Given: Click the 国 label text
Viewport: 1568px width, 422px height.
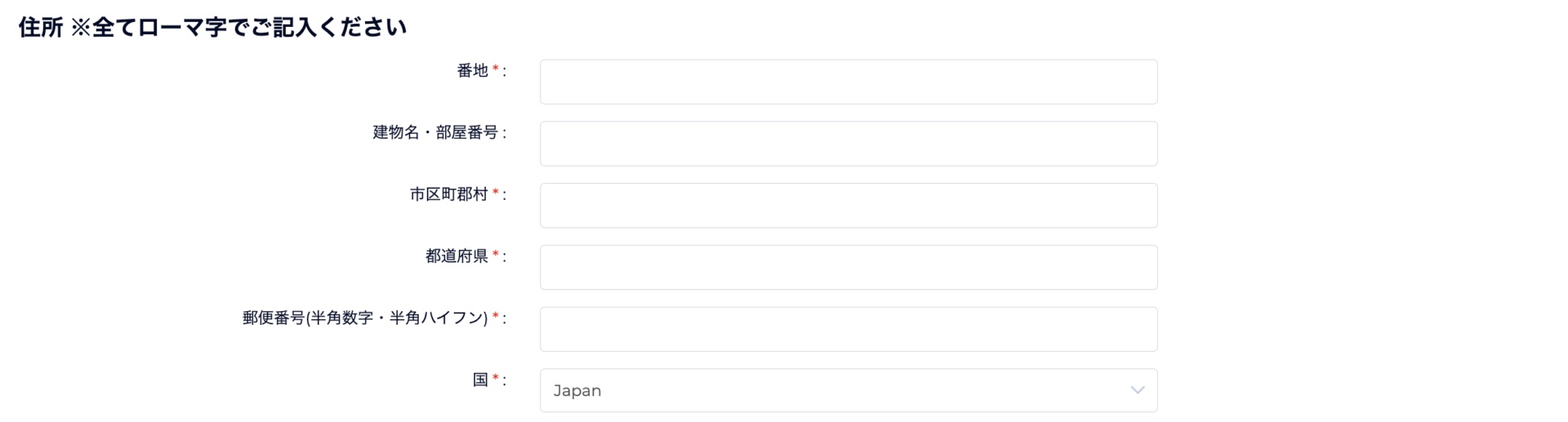Looking at the screenshot, I should [480, 380].
